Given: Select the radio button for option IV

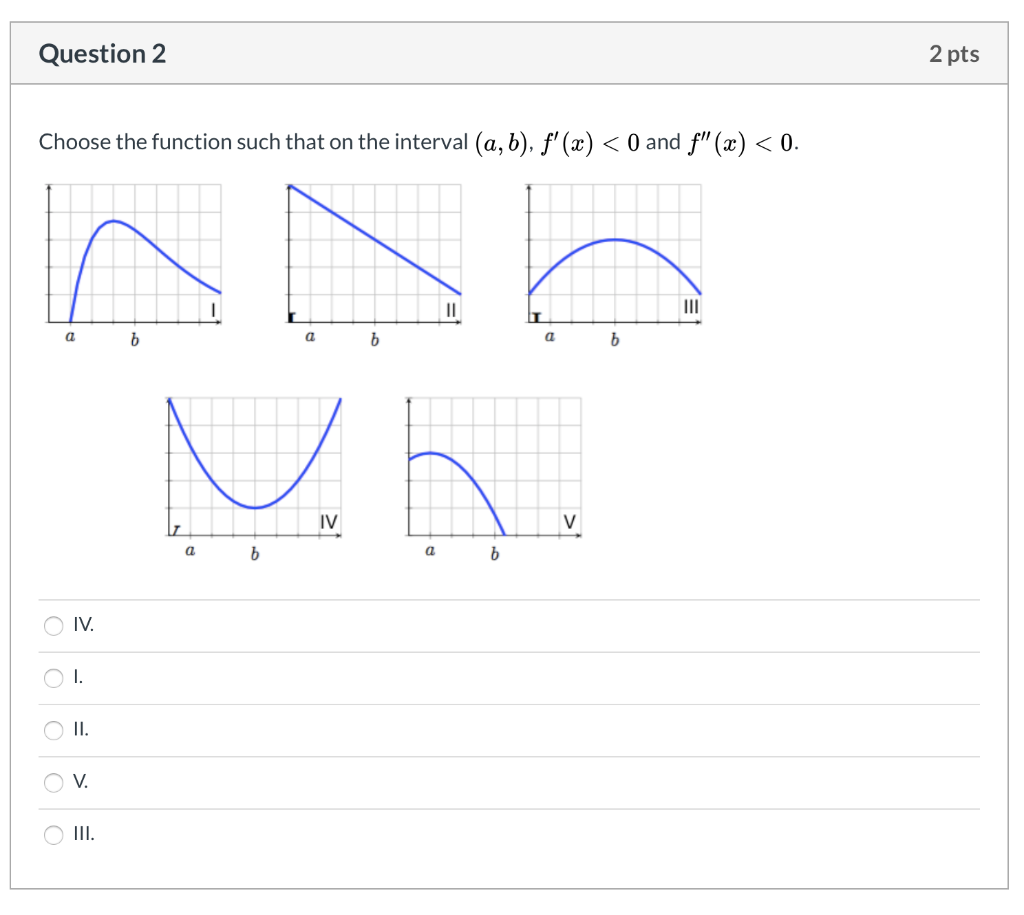Looking at the screenshot, I should [x=54, y=625].
